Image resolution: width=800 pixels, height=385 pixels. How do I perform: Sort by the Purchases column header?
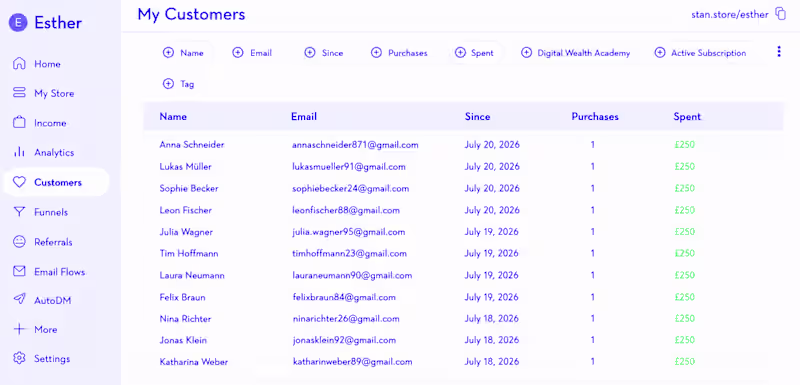(x=594, y=117)
